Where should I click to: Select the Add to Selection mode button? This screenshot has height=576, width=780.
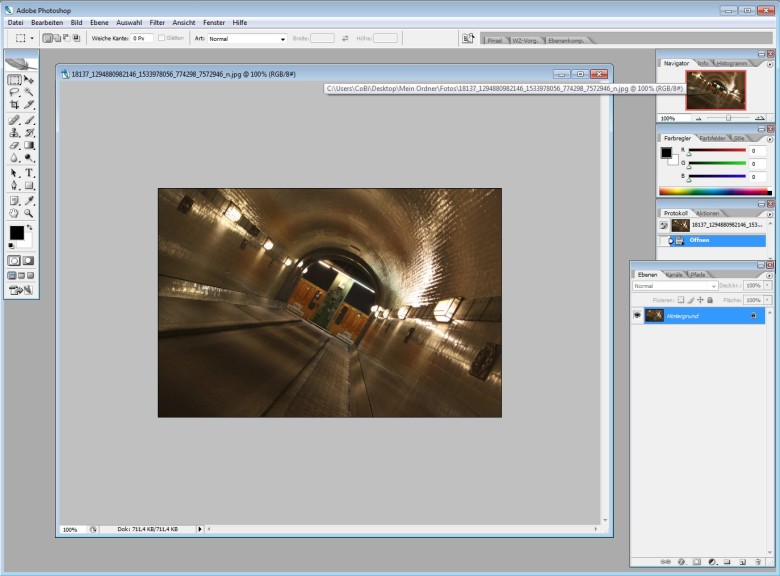tap(57, 38)
